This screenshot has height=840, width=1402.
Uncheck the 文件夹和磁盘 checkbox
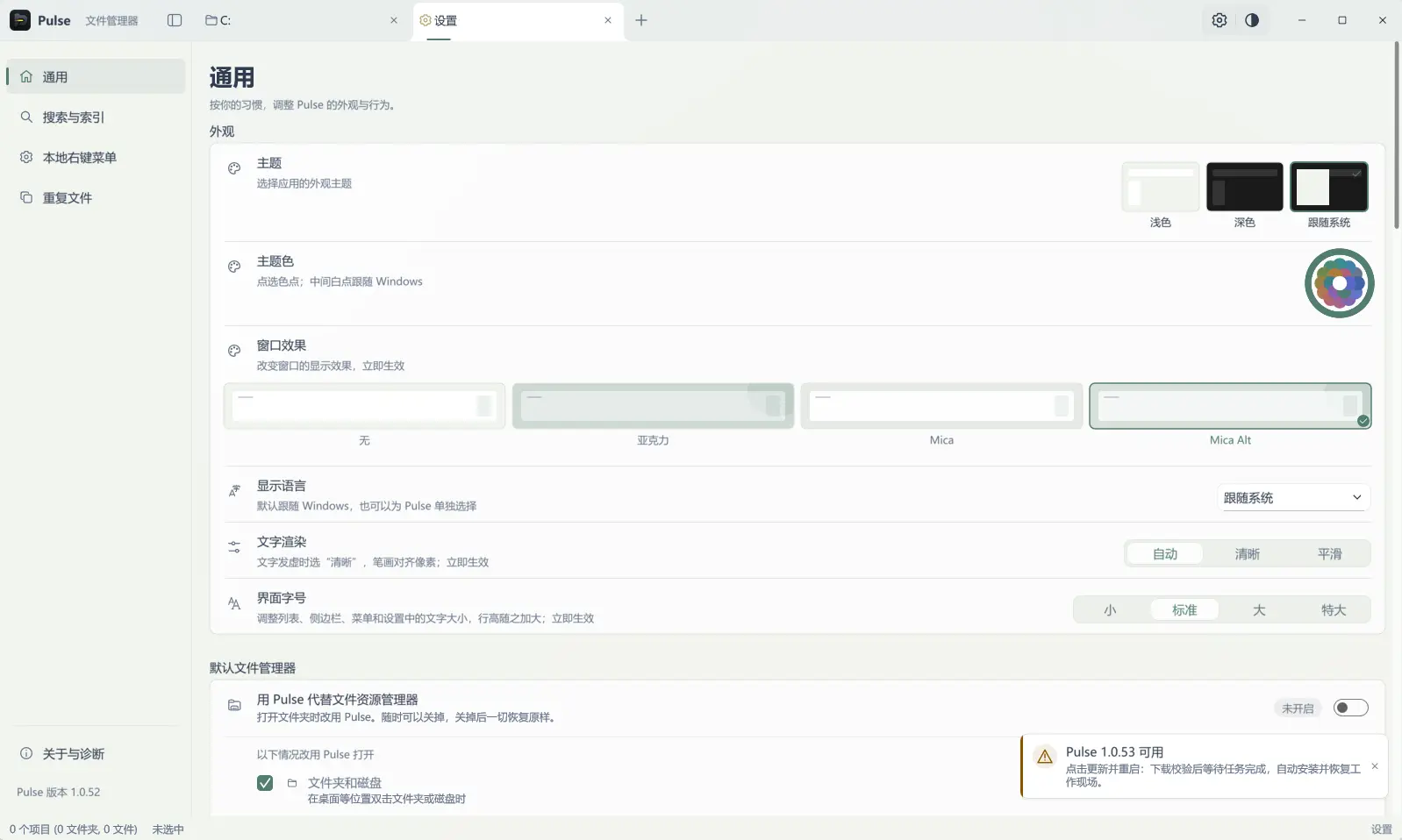click(x=265, y=783)
